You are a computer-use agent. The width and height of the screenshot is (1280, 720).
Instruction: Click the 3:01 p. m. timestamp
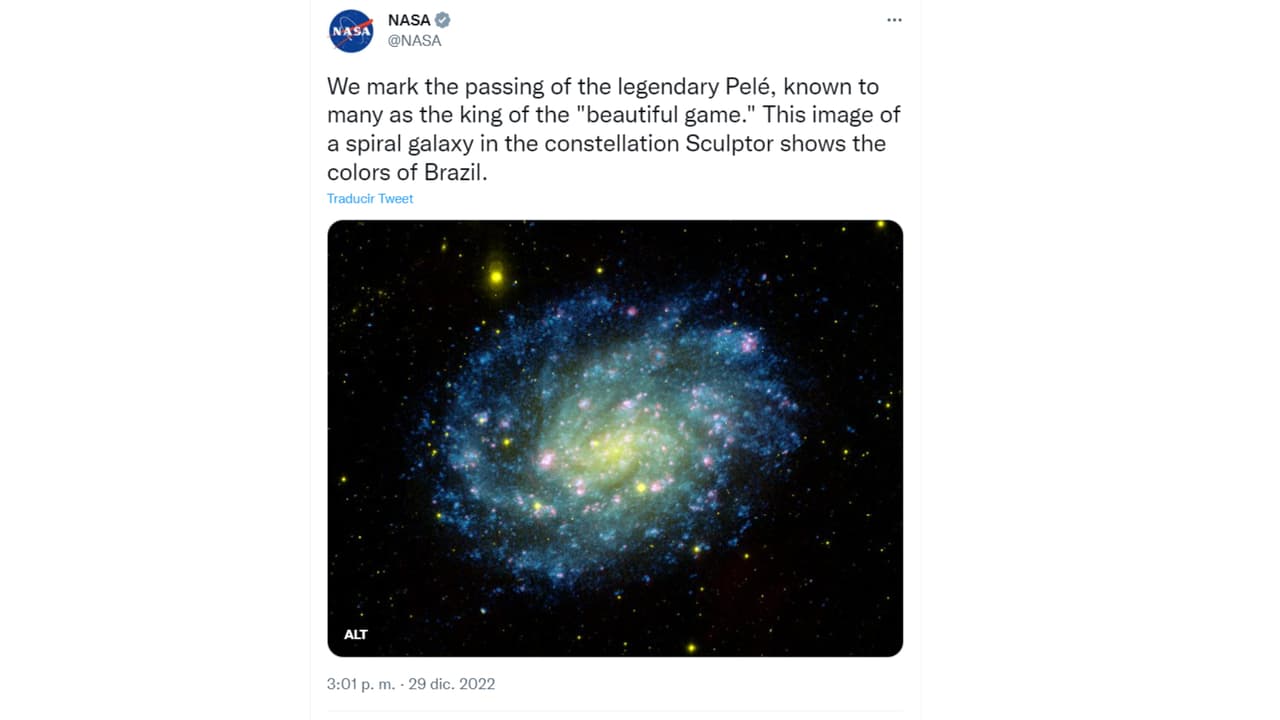(361, 684)
